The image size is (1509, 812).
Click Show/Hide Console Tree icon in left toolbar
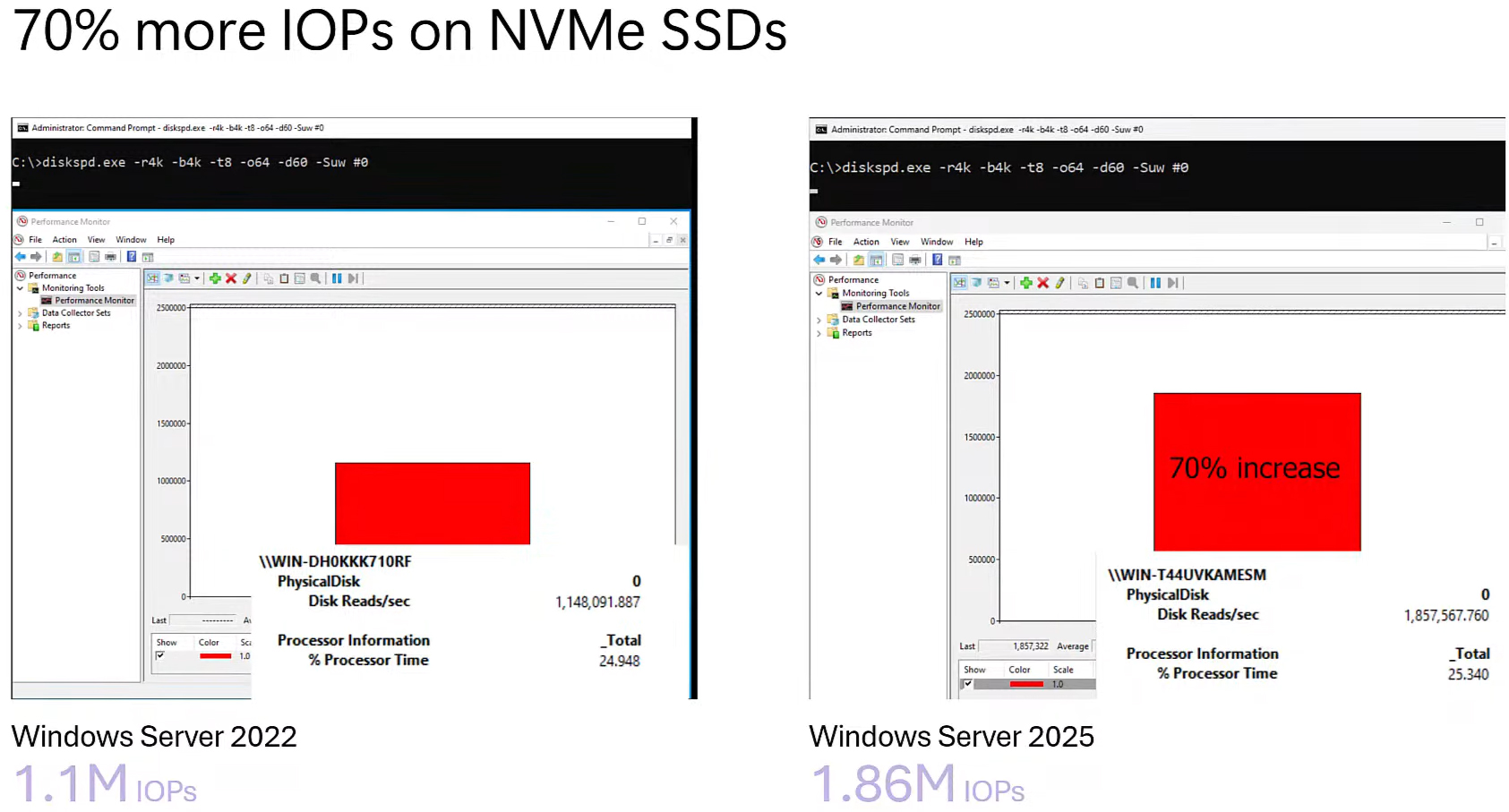(73, 256)
